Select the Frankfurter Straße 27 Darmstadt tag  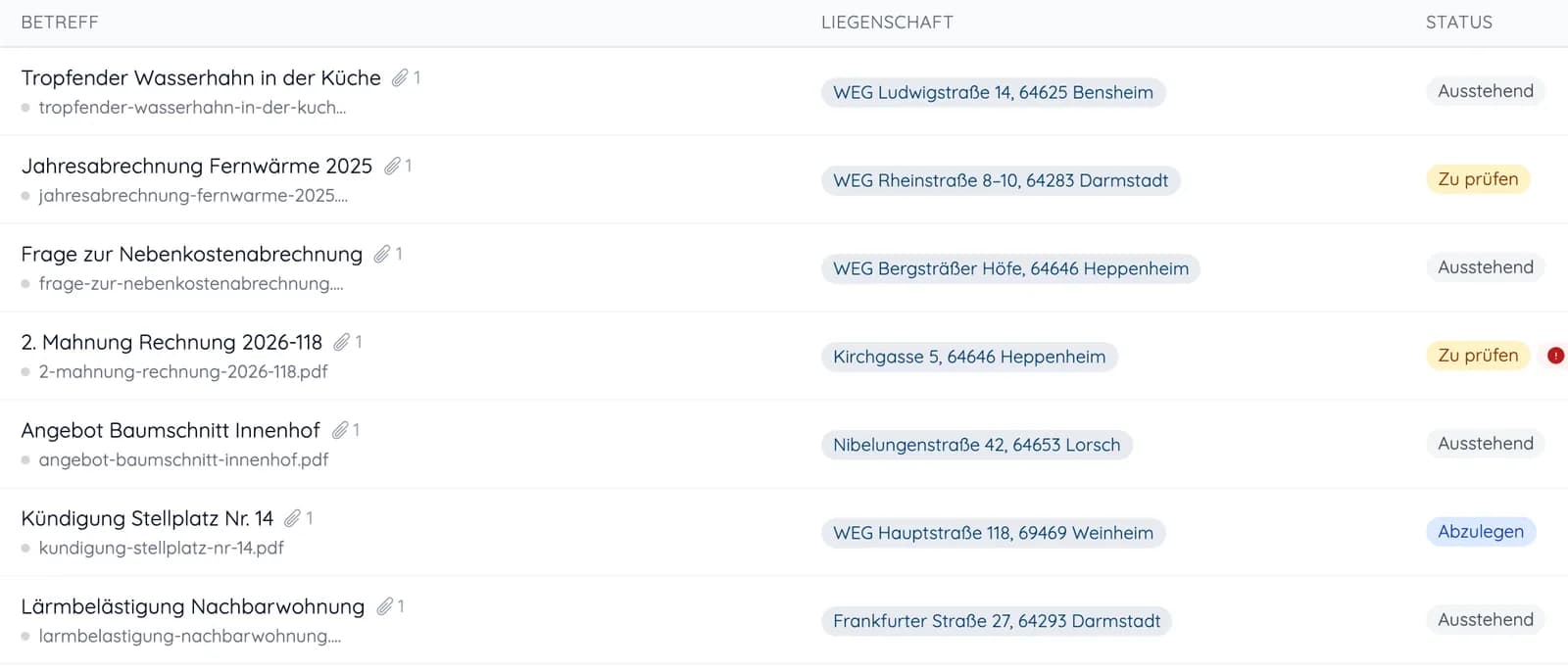(997, 621)
